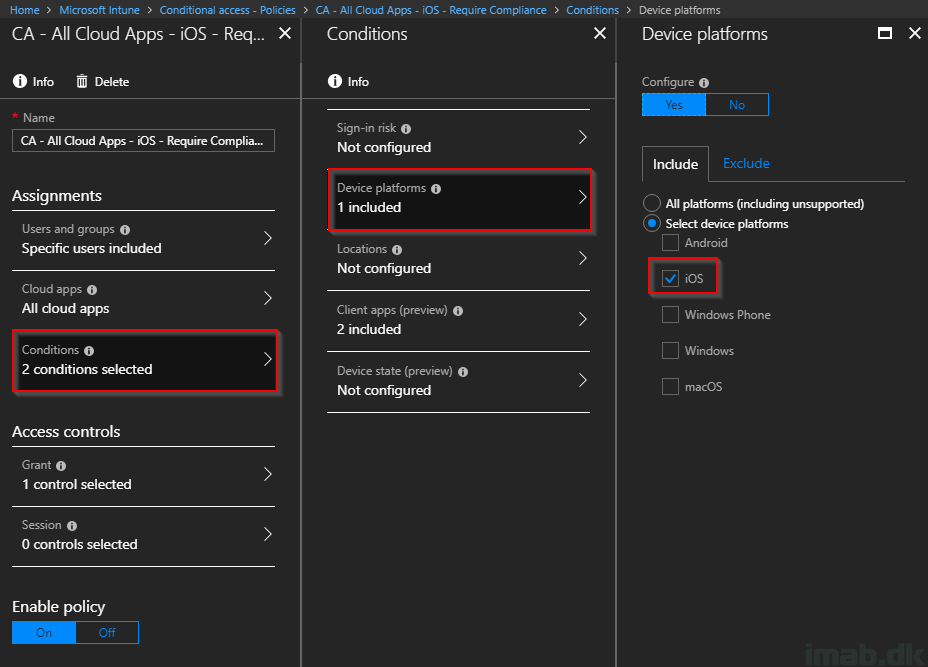Open Info icon in policy blade
The width and height of the screenshot is (928, 667).
pyautogui.click(x=20, y=81)
